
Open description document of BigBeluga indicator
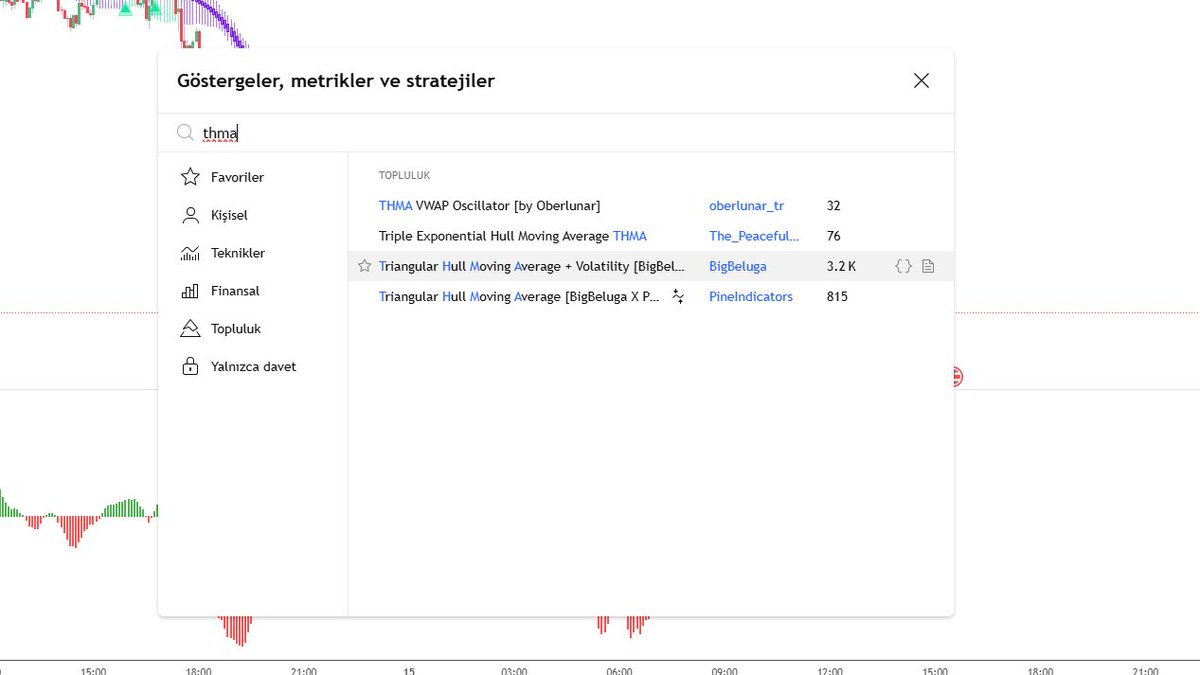(x=928, y=266)
